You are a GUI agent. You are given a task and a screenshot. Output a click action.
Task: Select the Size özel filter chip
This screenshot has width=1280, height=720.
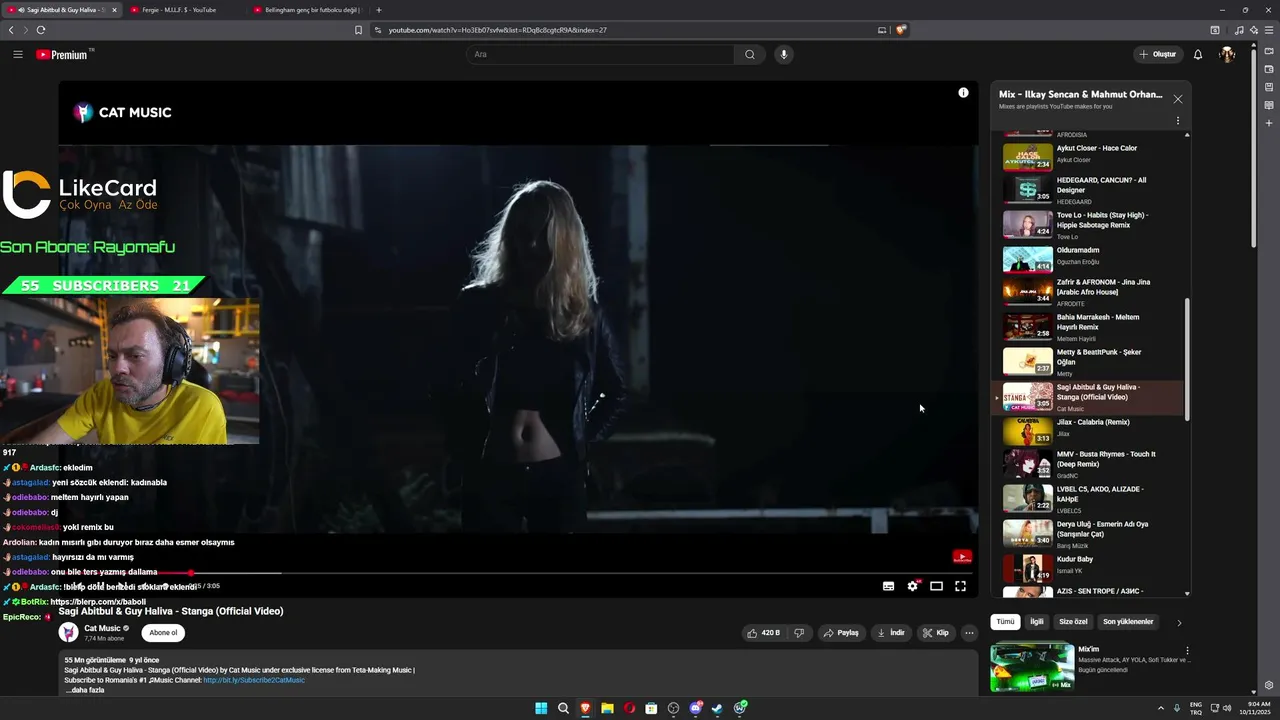[1073, 622]
